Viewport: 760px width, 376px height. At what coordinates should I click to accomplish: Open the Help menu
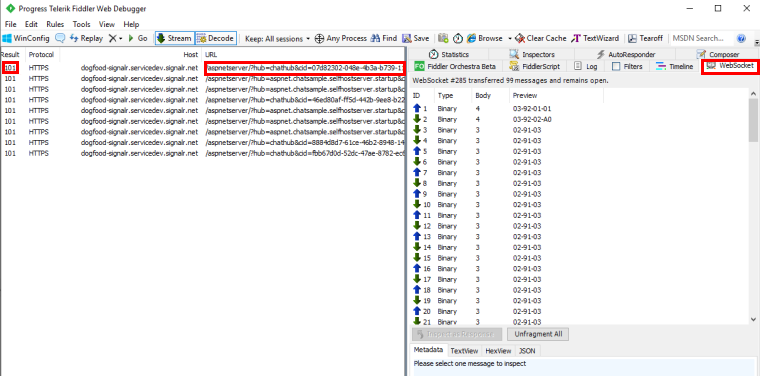point(131,24)
